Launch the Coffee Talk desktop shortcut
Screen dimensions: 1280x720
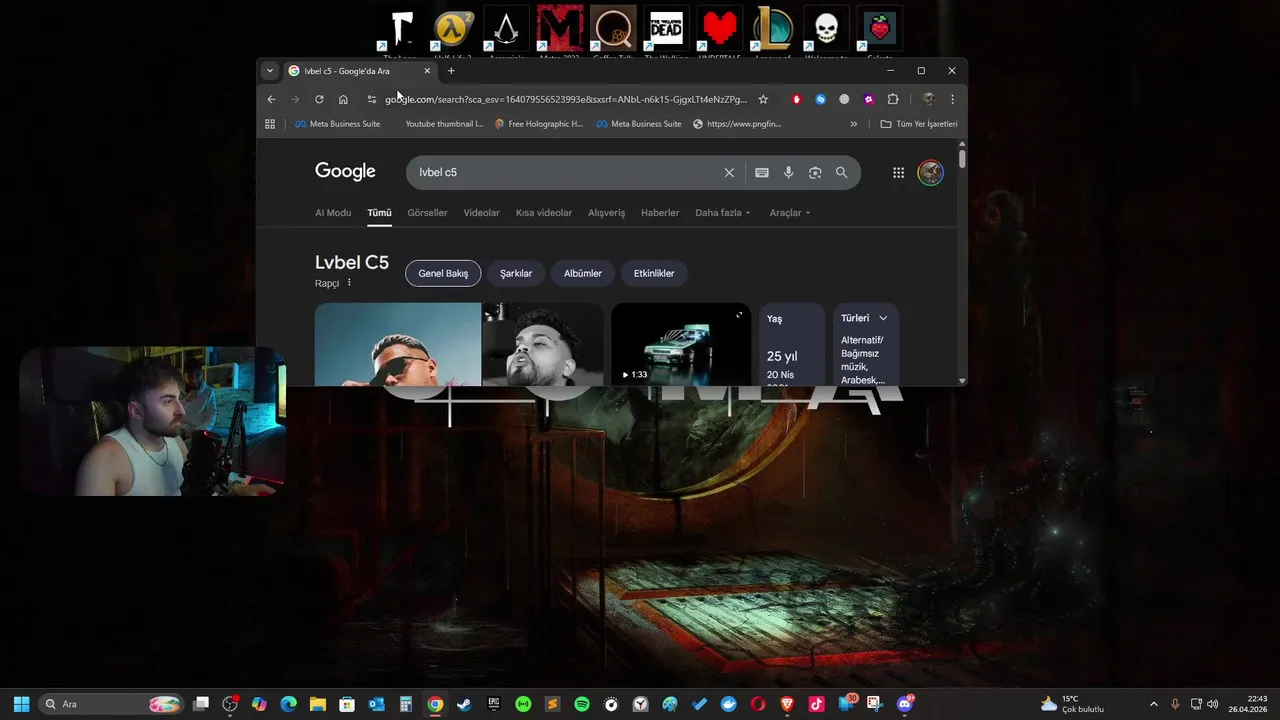tap(613, 29)
